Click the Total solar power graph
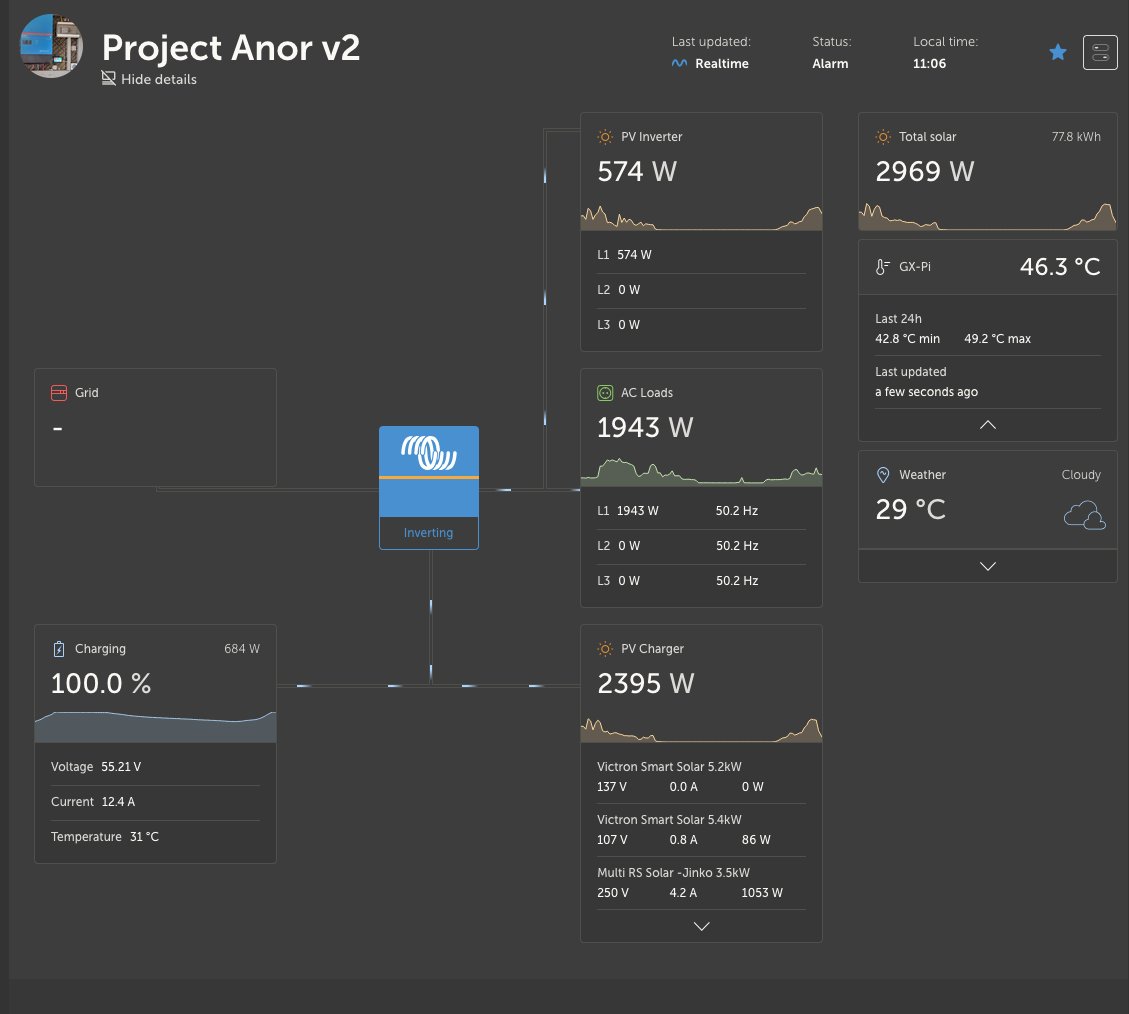This screenshot has width=1129, height=1014. coord(988,217)
